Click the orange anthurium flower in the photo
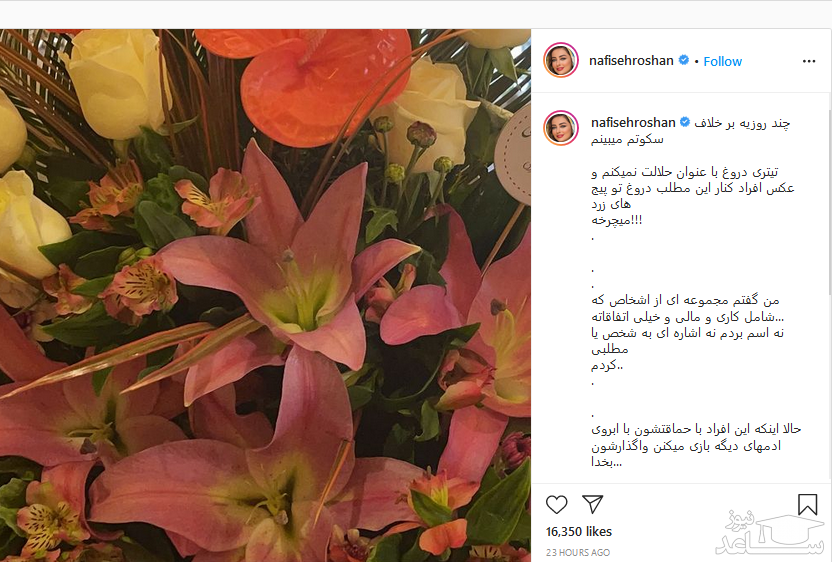 [313, 80]
